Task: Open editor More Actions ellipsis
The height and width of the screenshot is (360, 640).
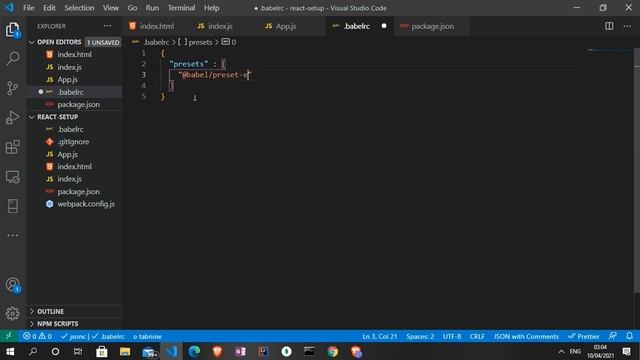Action: click(x=627, y=26)
